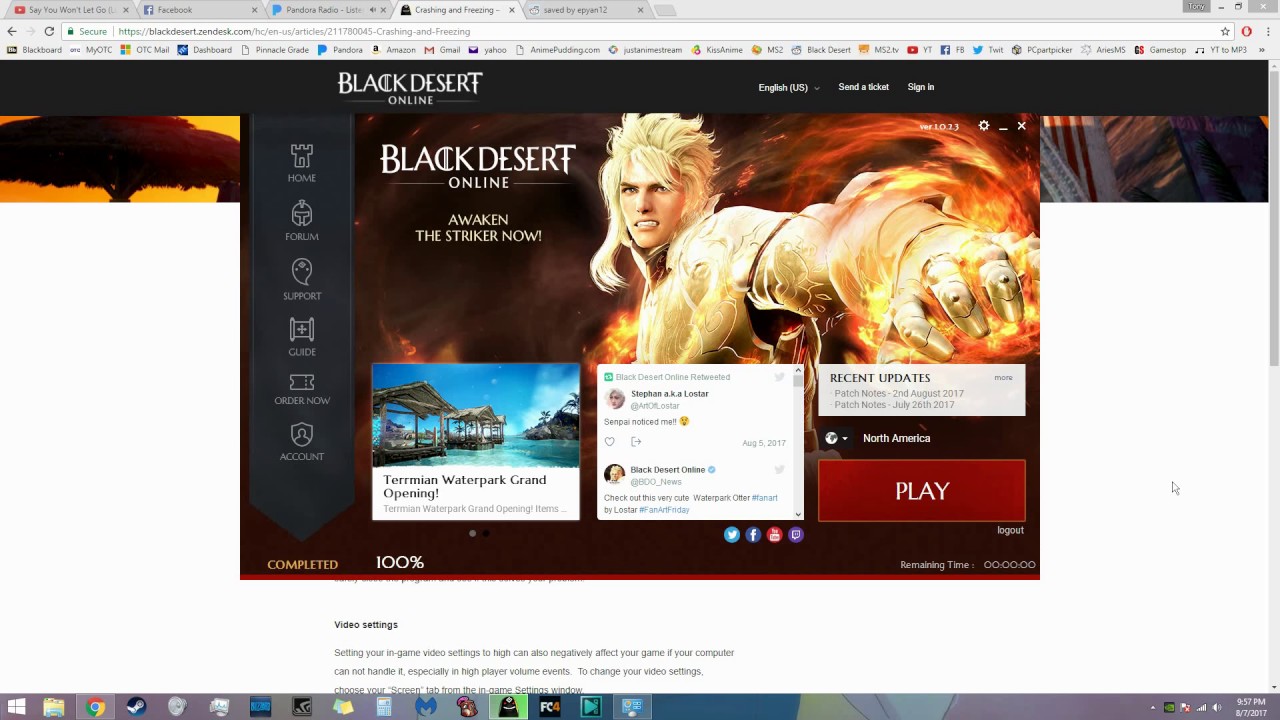Screen dimensions: 1280x720
Task: Show hidden system tray icons
Action: click(1153, 707)
